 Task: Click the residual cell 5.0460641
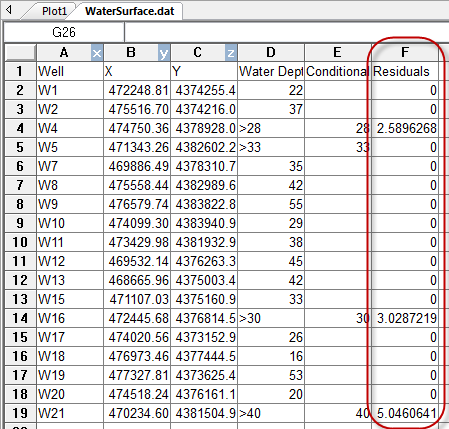[405, 413]
